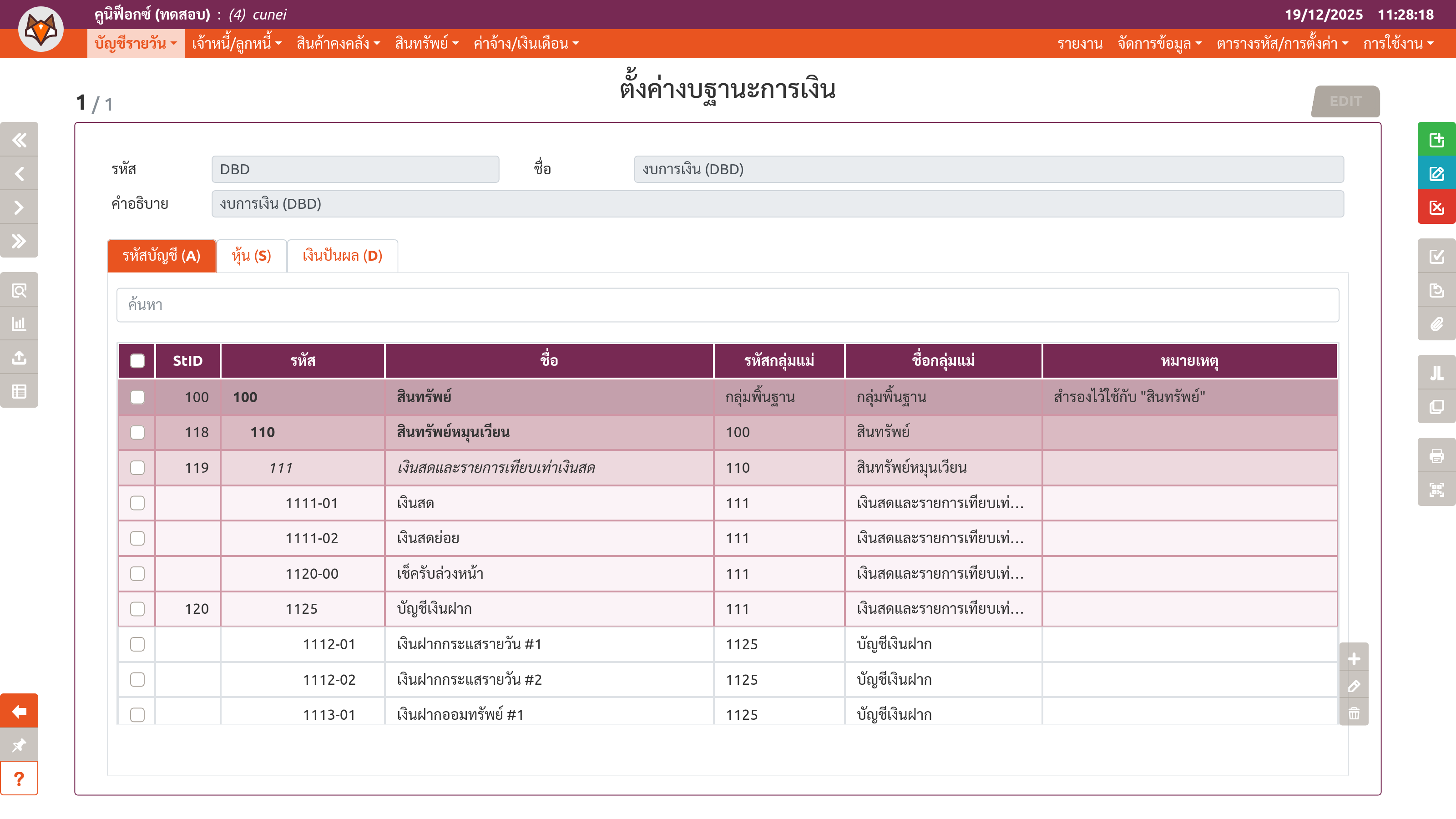
Task: Click the blue edit record icon
Action: (1436, 173)
